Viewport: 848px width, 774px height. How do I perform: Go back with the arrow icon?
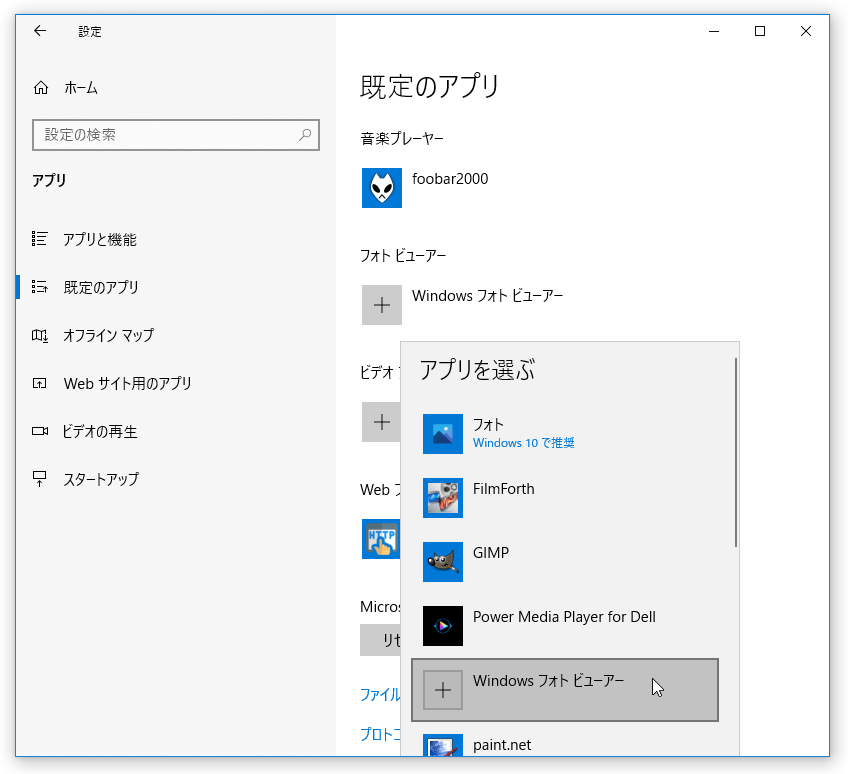tap(40, 31)
